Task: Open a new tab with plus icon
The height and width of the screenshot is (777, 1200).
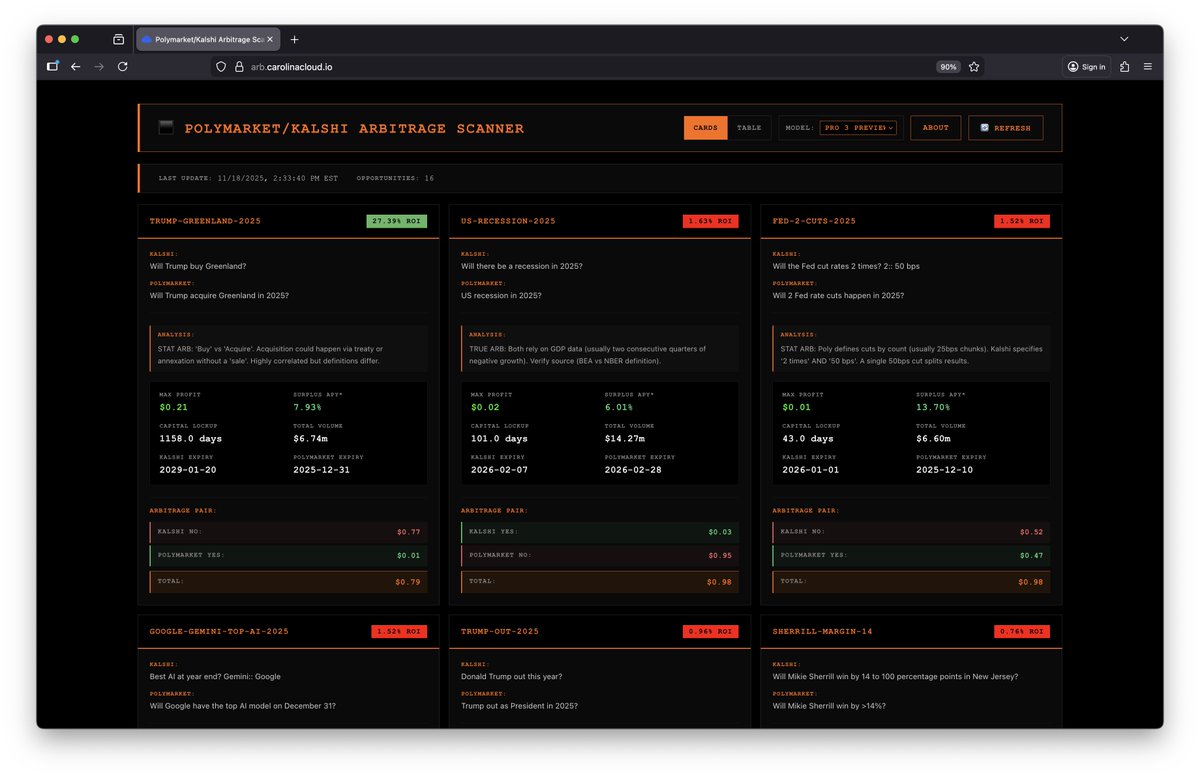Action: pos(294,39)
